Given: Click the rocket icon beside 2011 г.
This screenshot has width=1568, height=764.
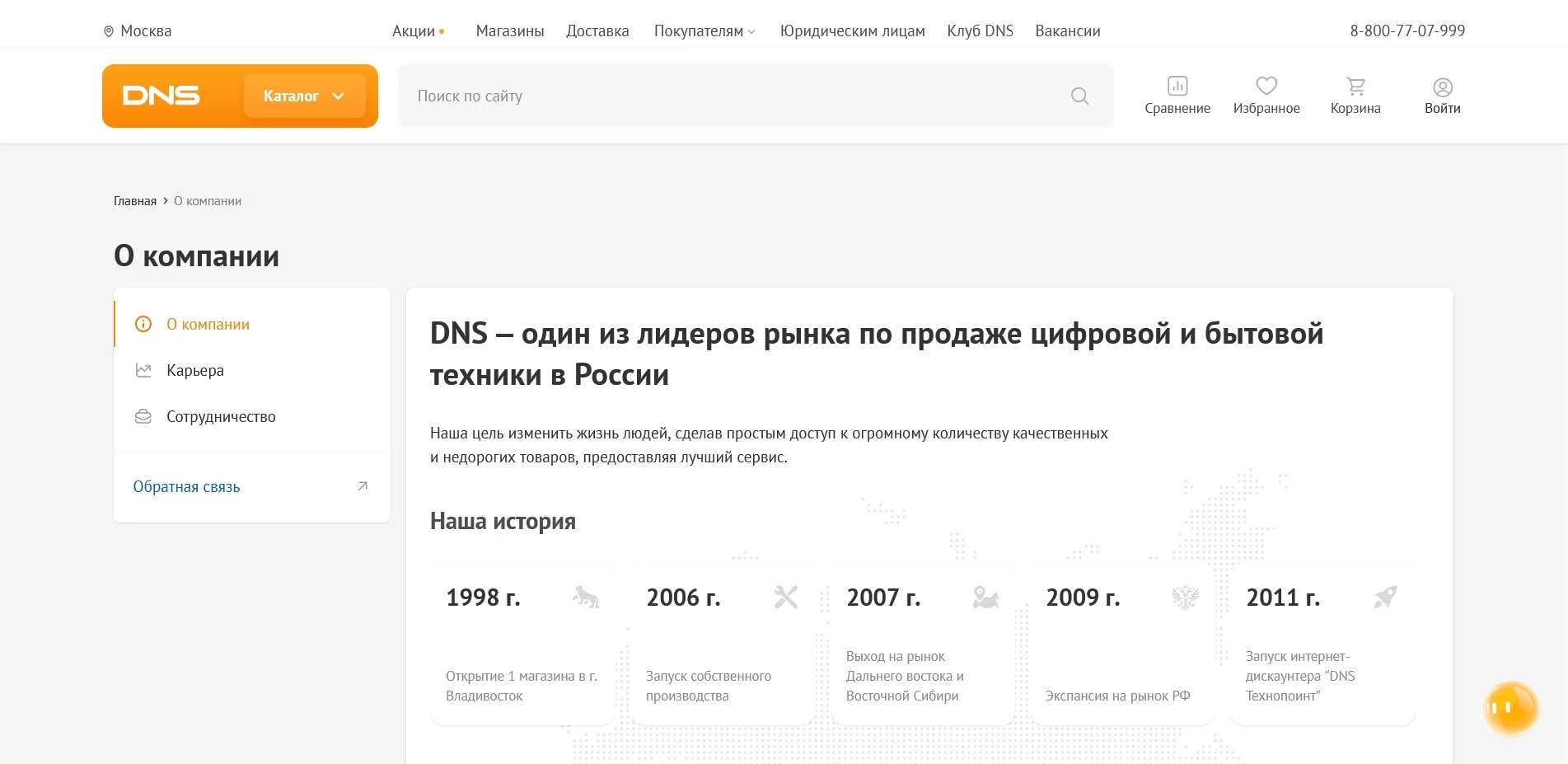Looking at the screenshot, I should [x=1386, y=597].
